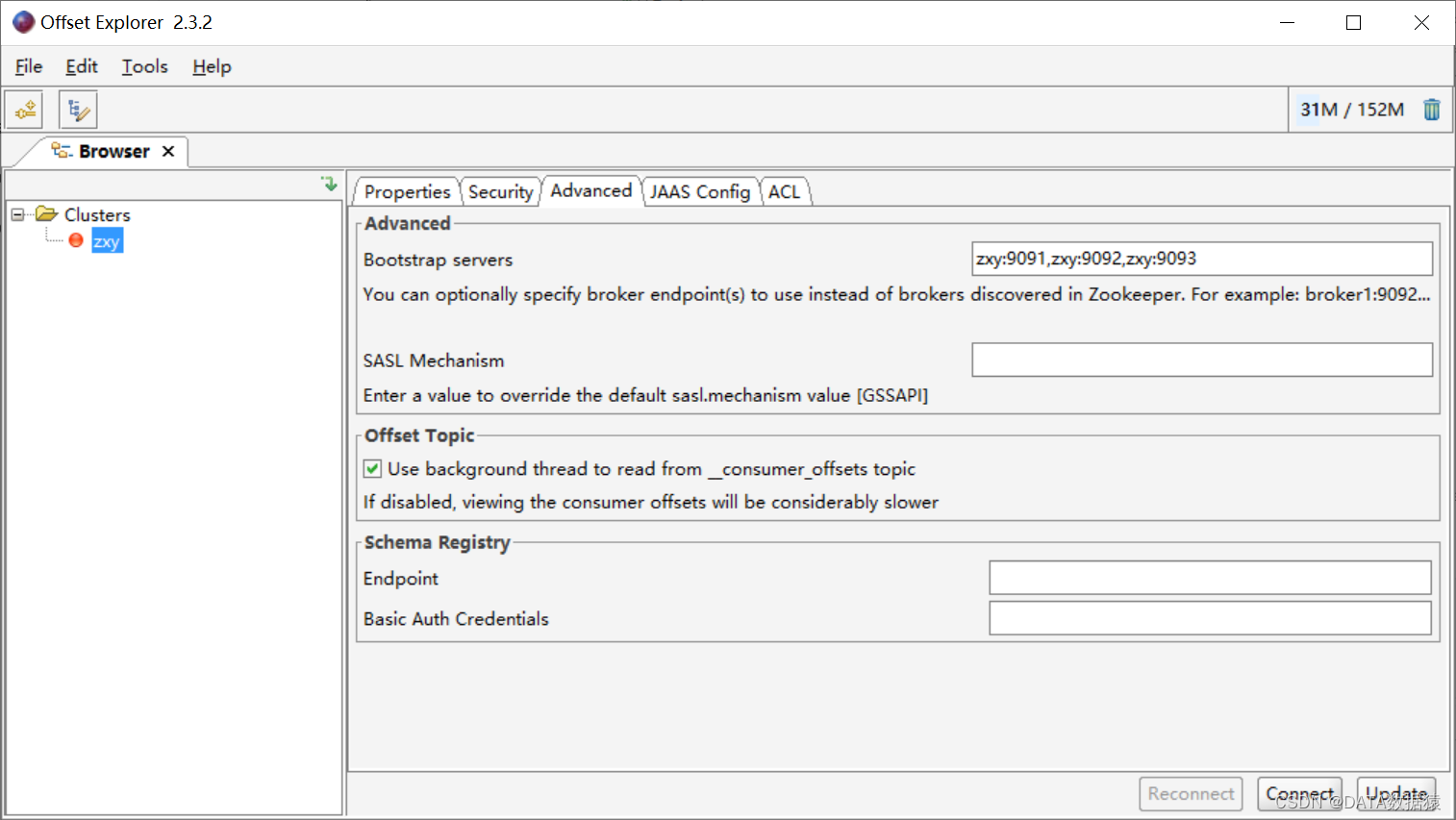Collapse the Clusters tree node

(17, 214)
